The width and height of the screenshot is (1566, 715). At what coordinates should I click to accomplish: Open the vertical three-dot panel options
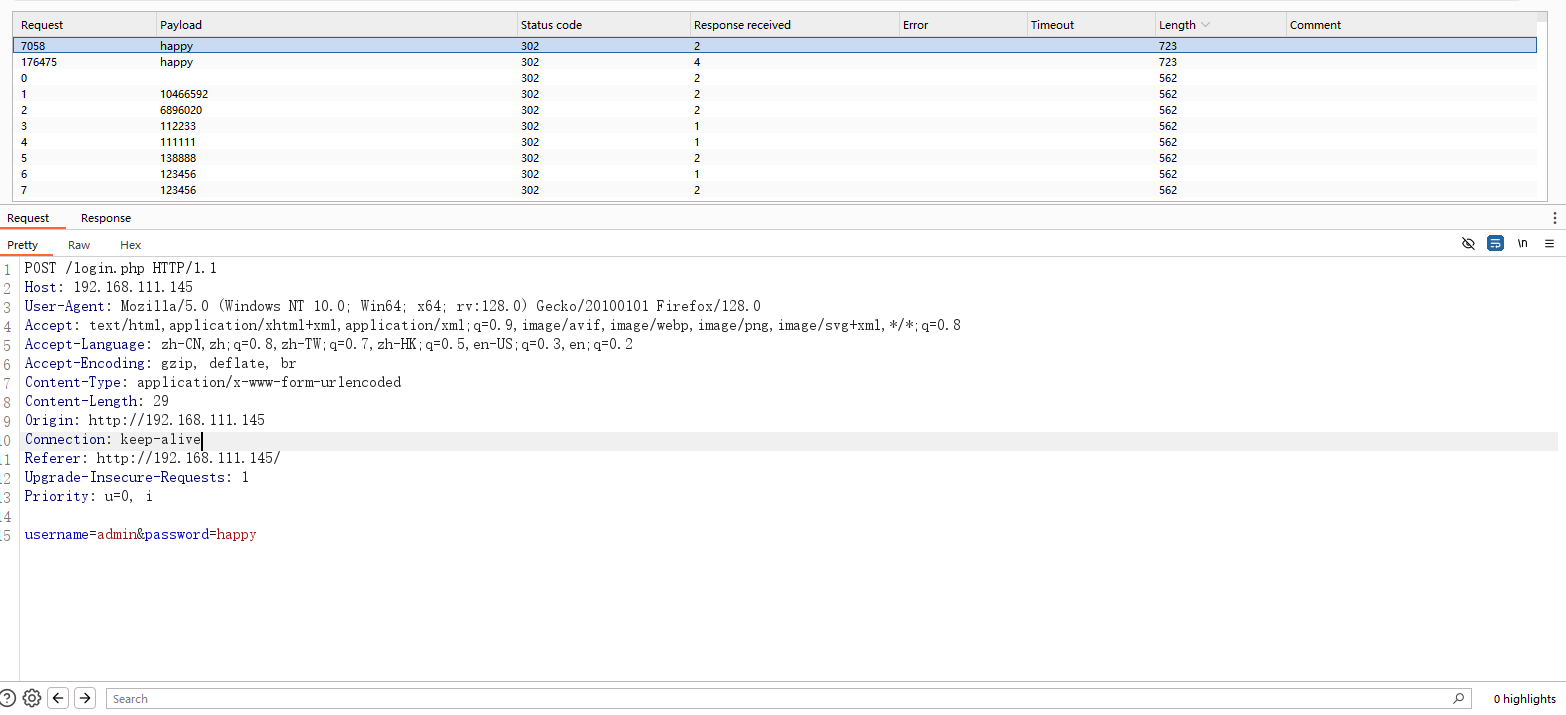[1554, 218]
